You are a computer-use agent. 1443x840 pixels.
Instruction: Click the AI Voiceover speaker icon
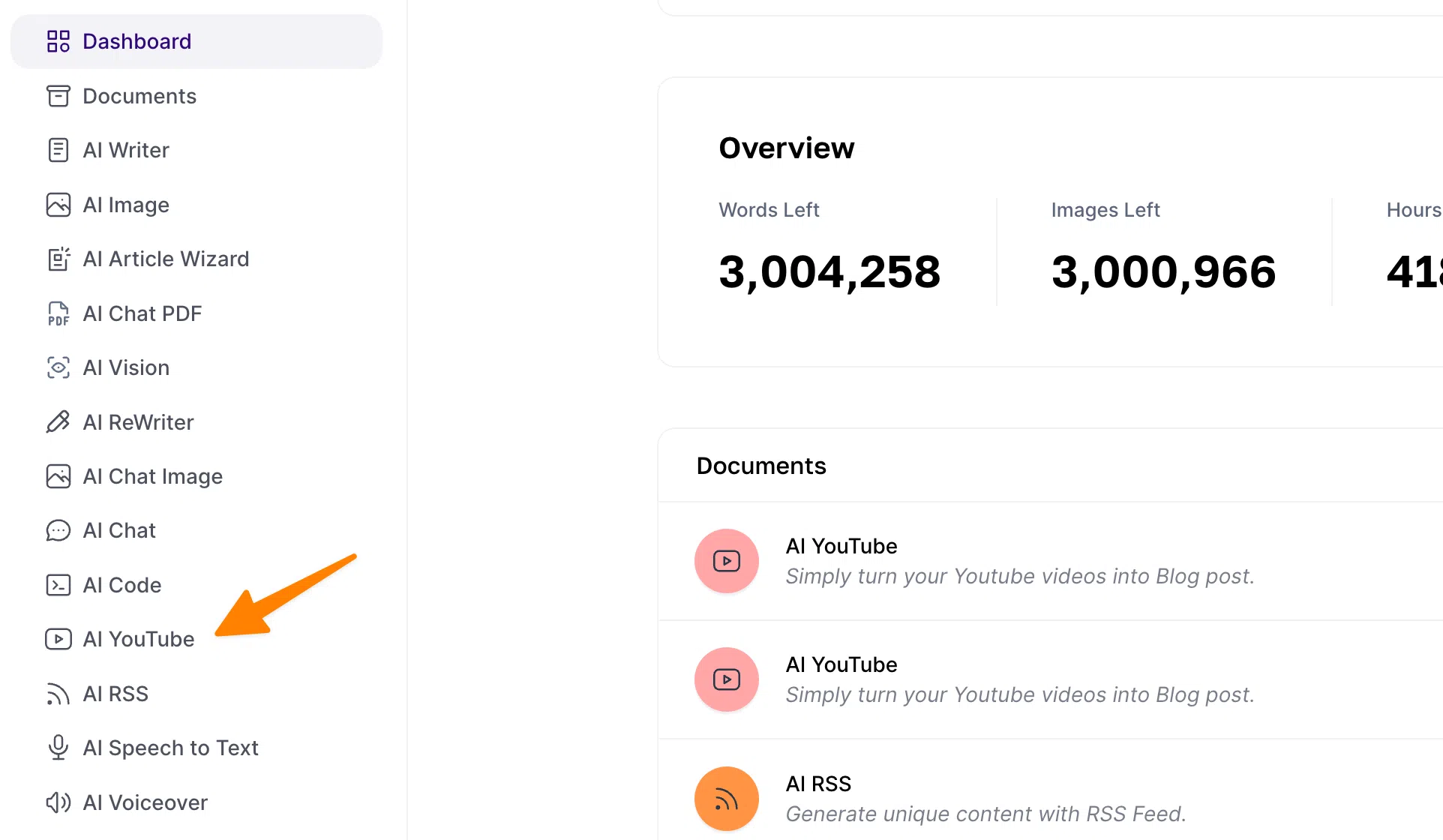(x=58, y=802)
